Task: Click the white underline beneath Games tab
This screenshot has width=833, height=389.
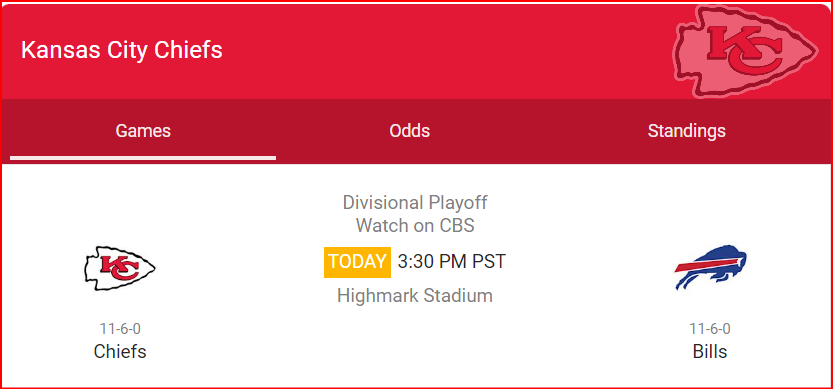Action: tap(143, 158)
